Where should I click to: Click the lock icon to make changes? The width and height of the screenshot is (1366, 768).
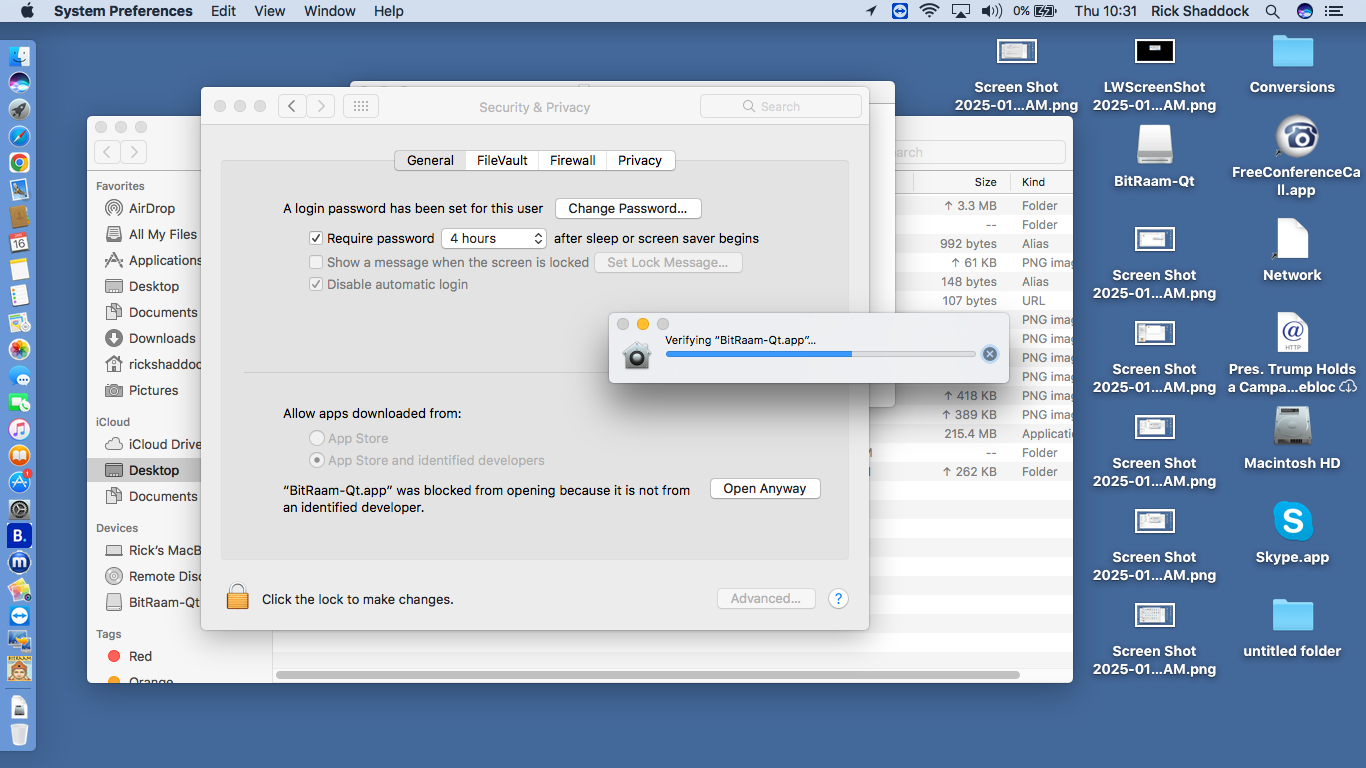click(237, 597)
